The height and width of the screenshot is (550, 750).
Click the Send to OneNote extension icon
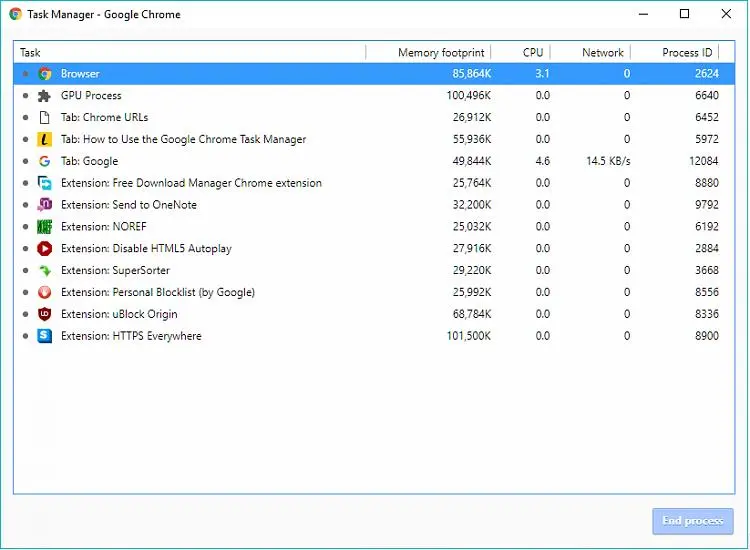[x=44, y=205]
